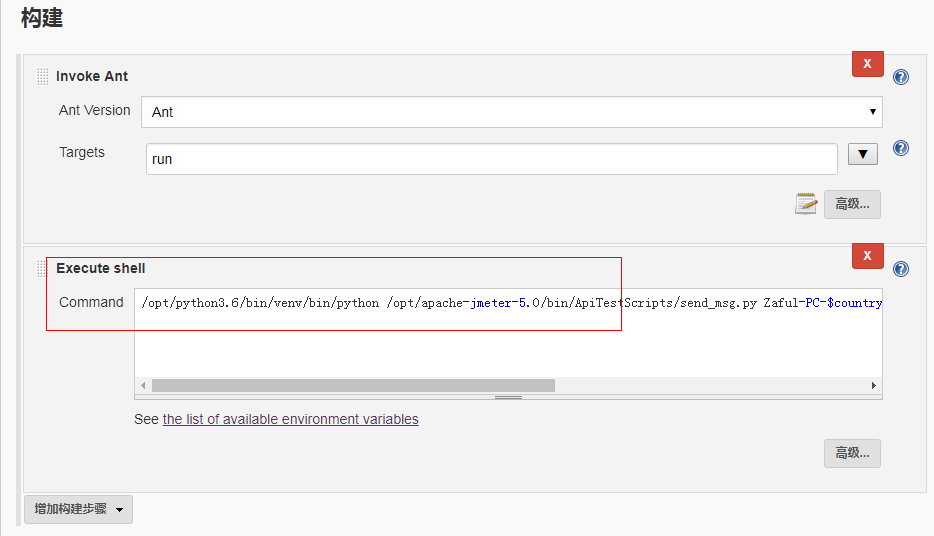Click into the Command shell textarea
The height and width of the screenshot is (536, 934).
coord(508,334)
